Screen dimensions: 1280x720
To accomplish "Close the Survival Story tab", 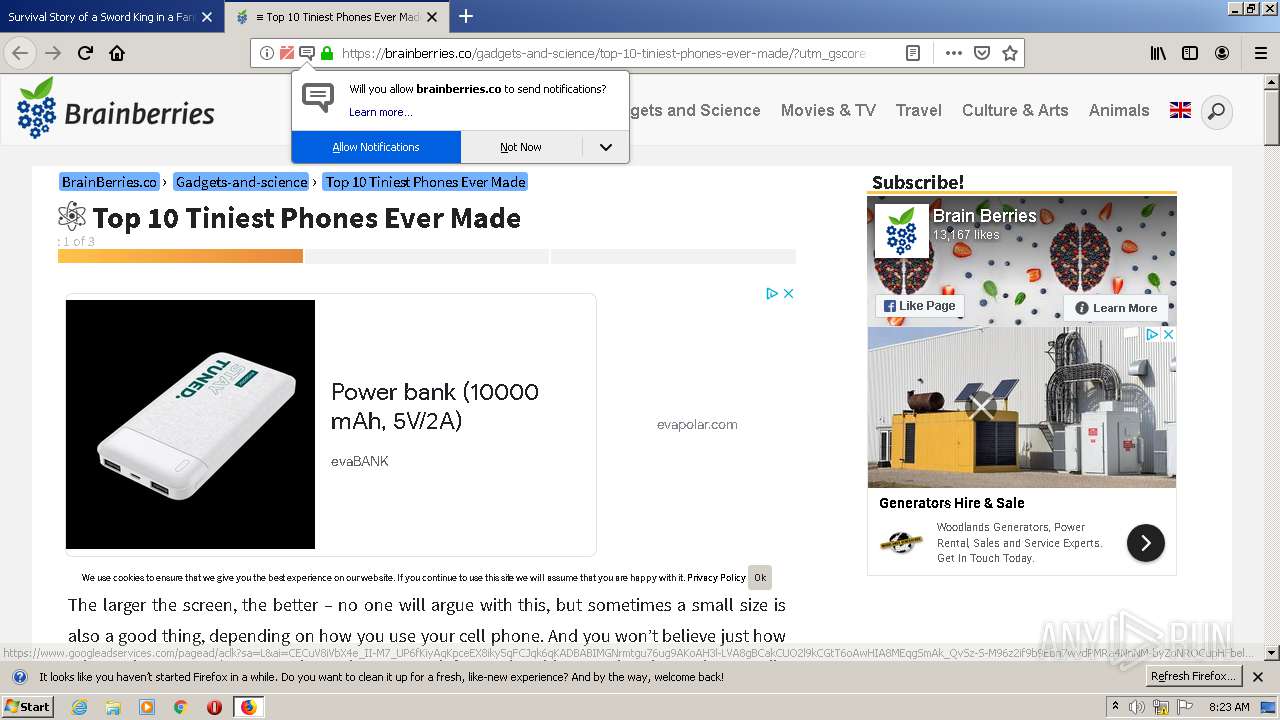I will 207,17.
